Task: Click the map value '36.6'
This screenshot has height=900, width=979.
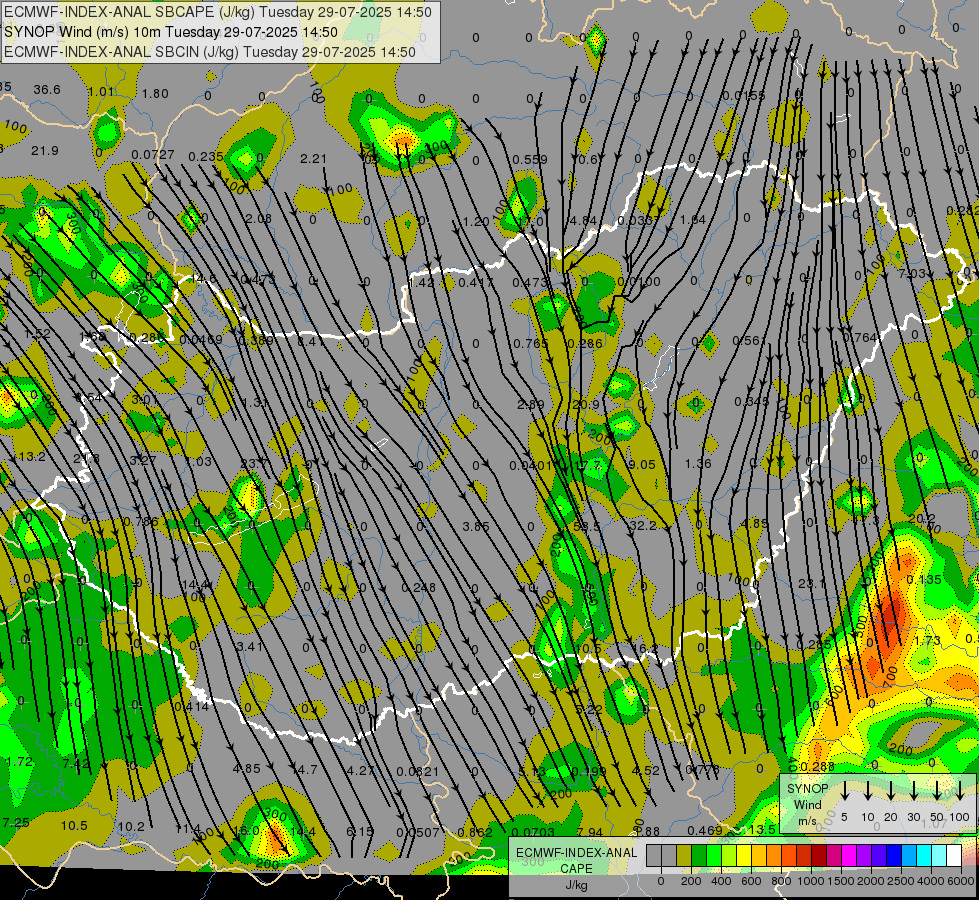Action: (x=47, y=90)
